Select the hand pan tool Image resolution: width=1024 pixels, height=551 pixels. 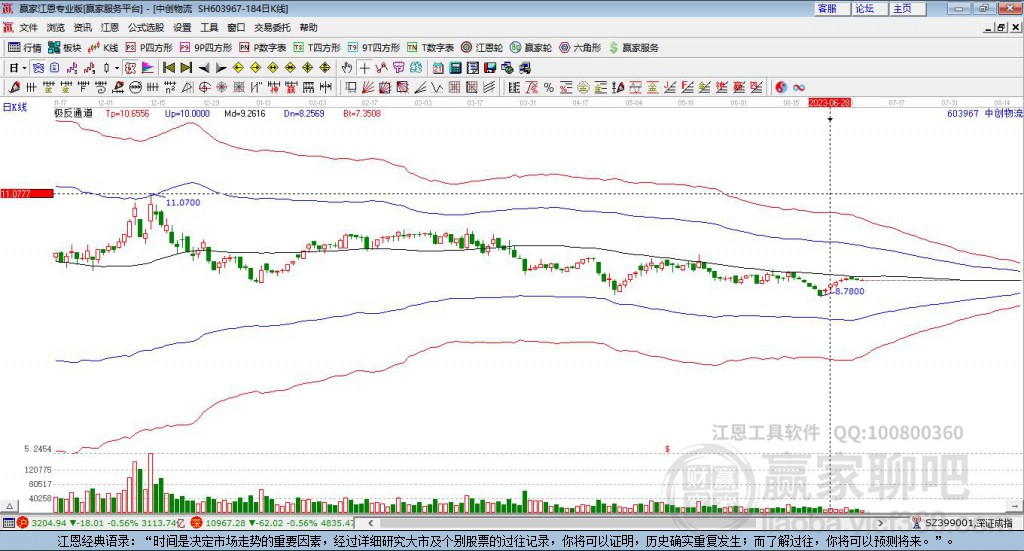pos(347,68)
